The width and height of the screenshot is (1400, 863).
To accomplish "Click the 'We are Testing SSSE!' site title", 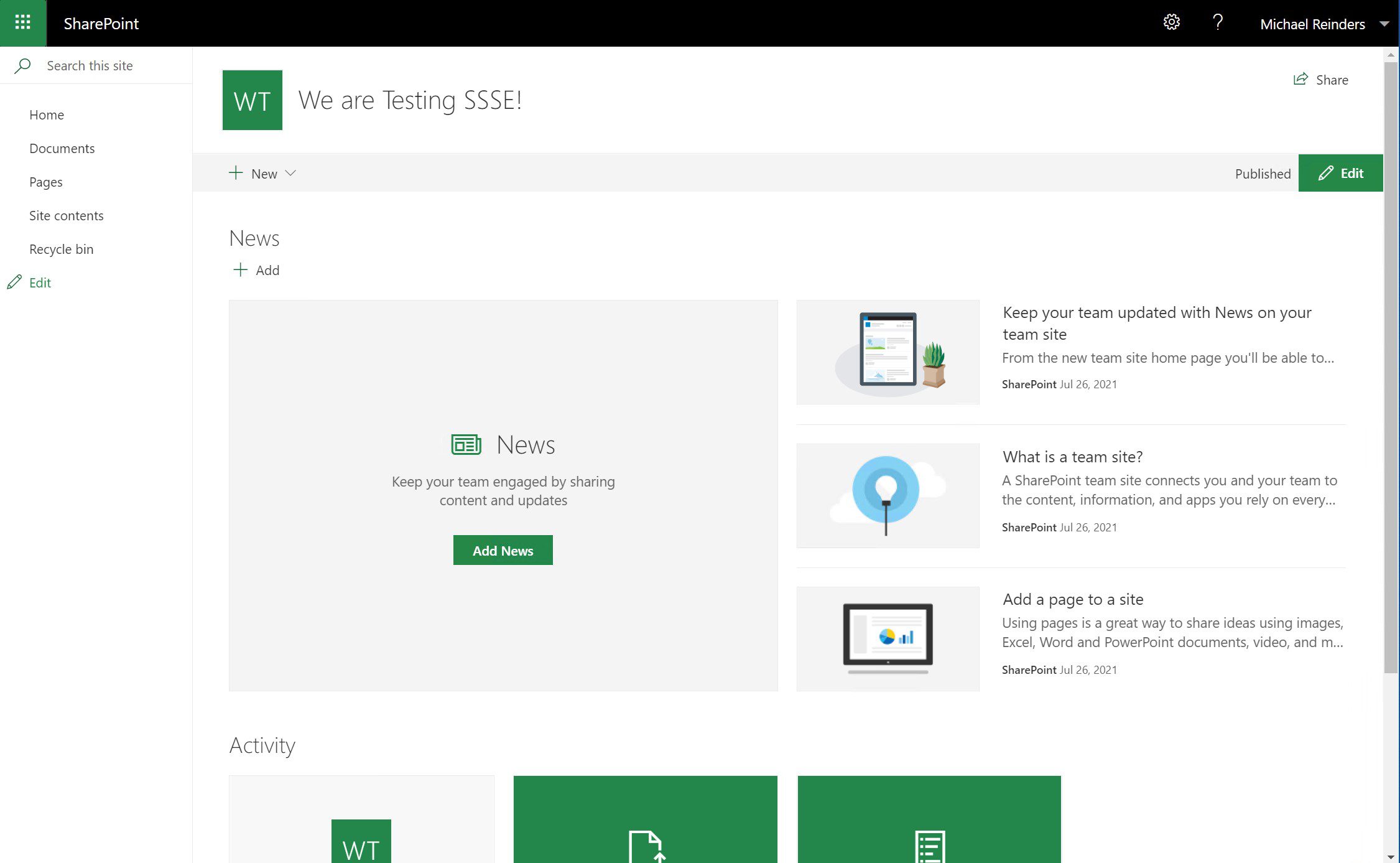I will click(x=410, y=100).
